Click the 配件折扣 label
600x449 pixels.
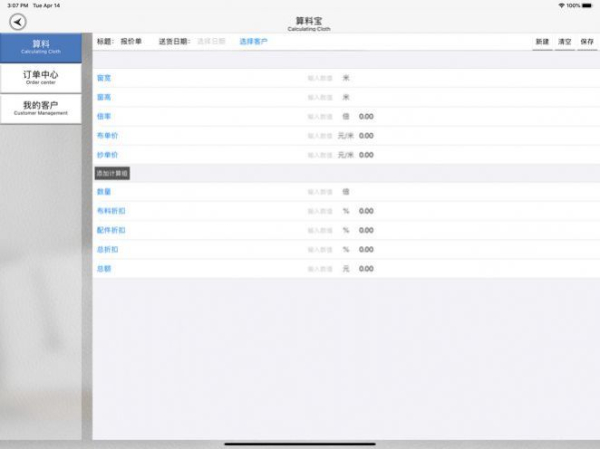[x=111, y=230]
